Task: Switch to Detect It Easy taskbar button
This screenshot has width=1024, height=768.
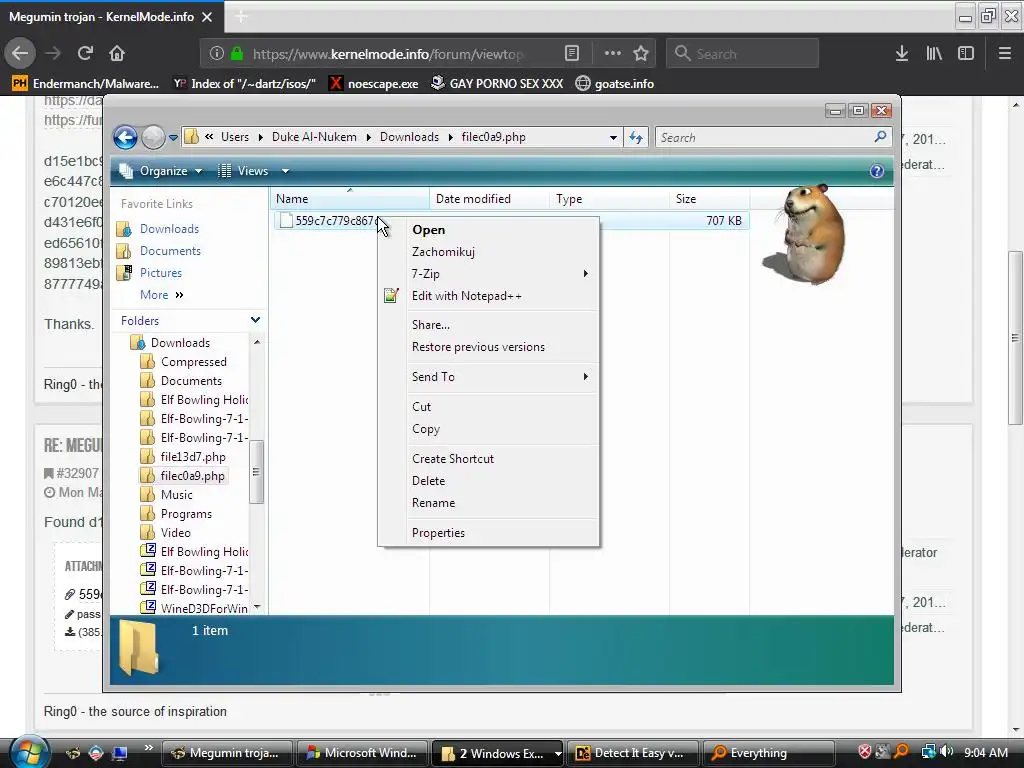Action: coord(632,753)
